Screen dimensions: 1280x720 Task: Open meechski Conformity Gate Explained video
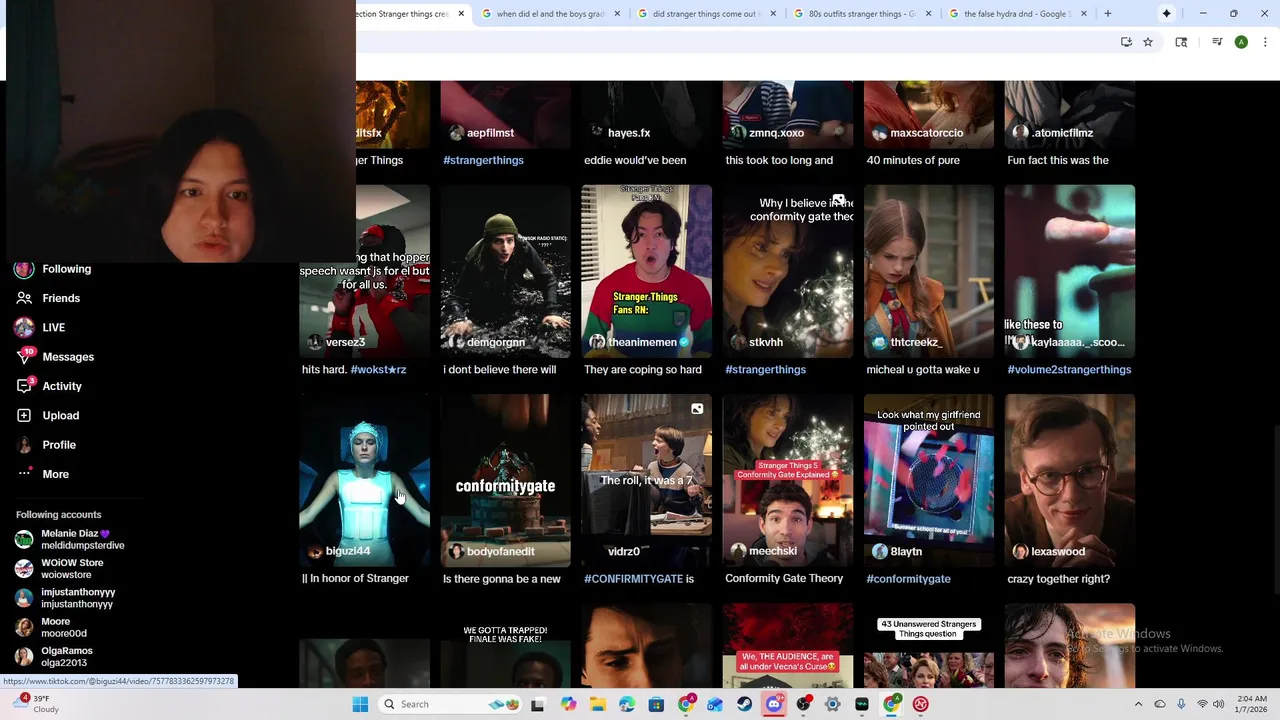788,480
